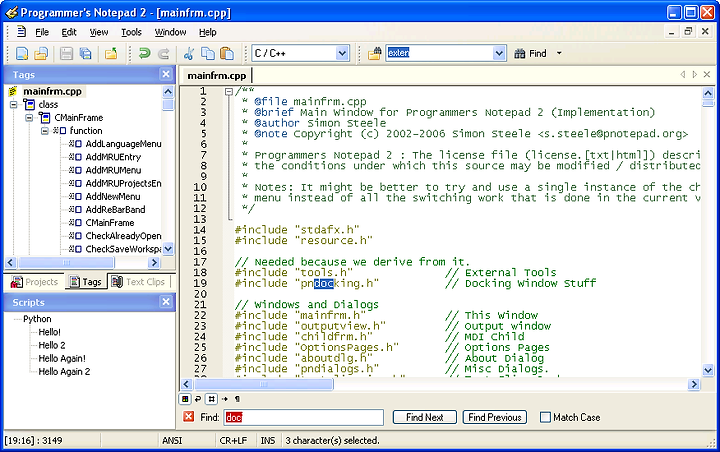
Task: Toggle end-of-line pilcrow marker icon
Action: coord(237,399)
